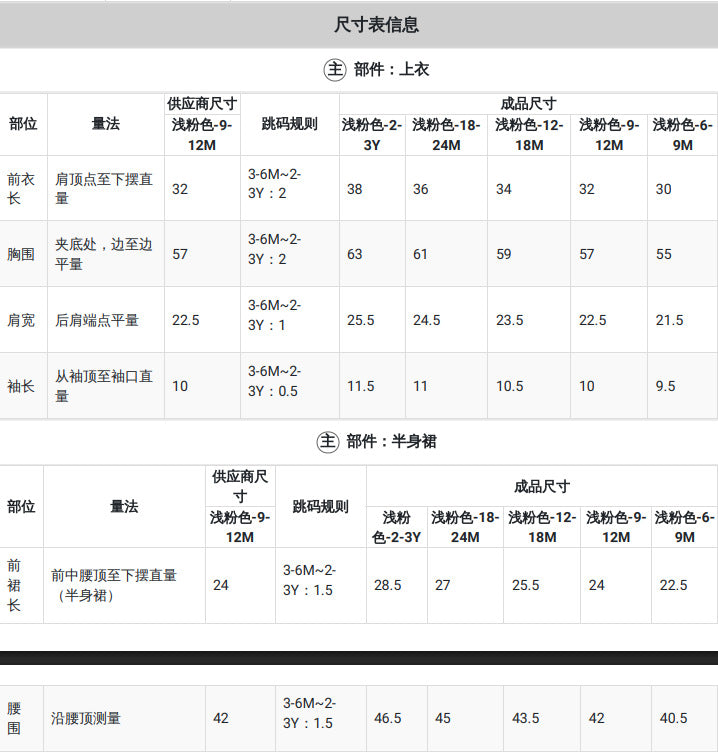Click 部位 header in 半身裙 table

tap(21, 507)
